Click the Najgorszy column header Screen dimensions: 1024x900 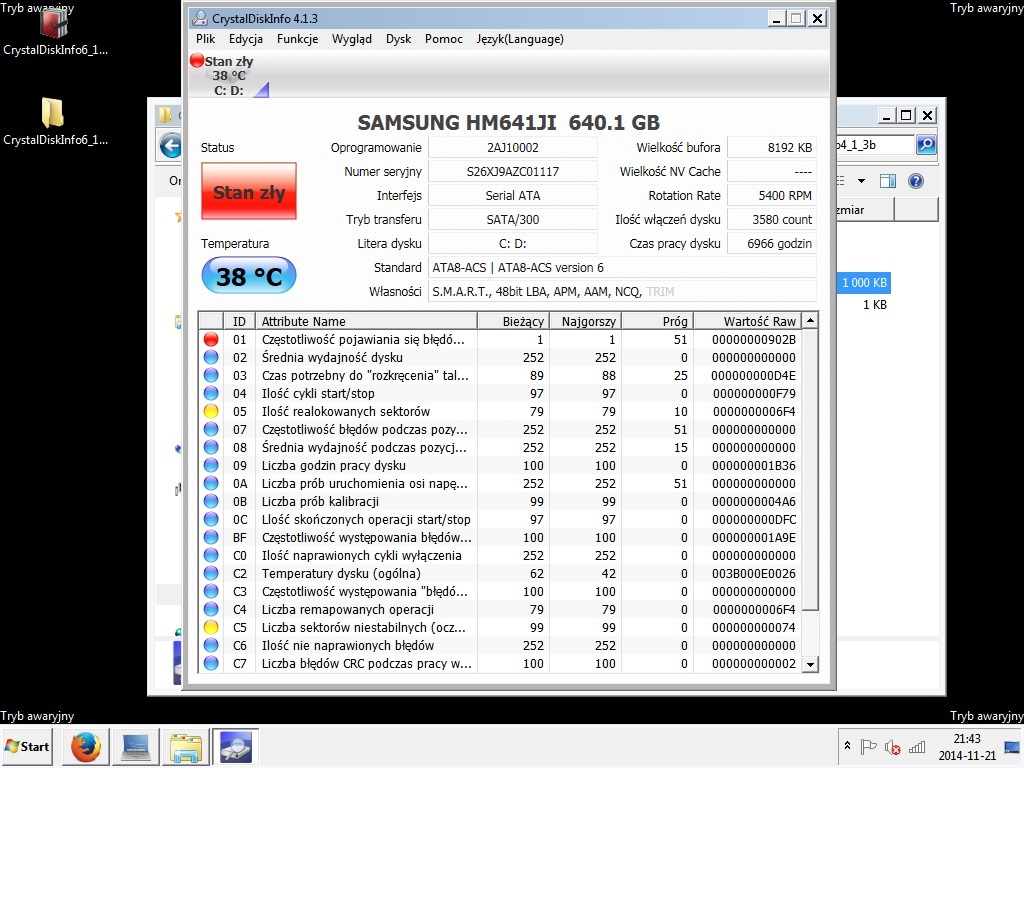(585, 321)
